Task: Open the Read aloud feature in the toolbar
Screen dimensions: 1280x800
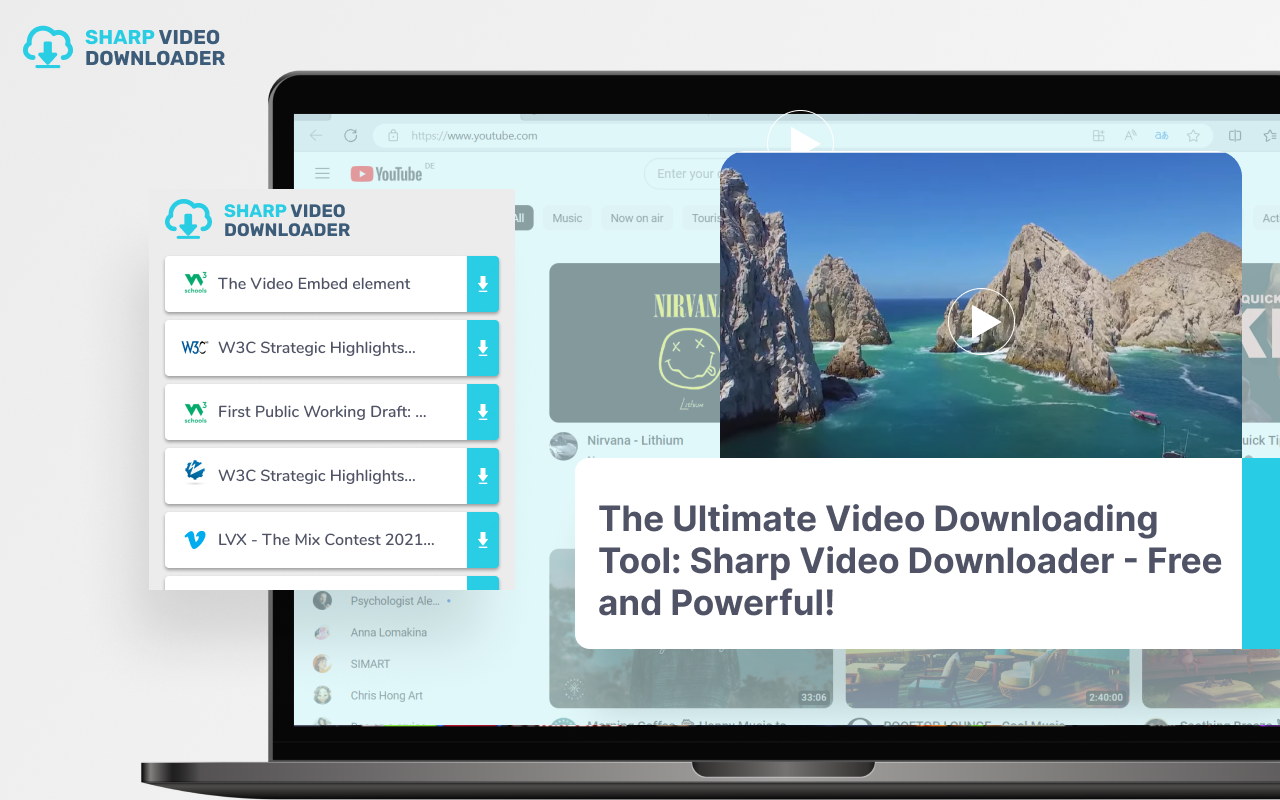Action: tap(1130, 135)
